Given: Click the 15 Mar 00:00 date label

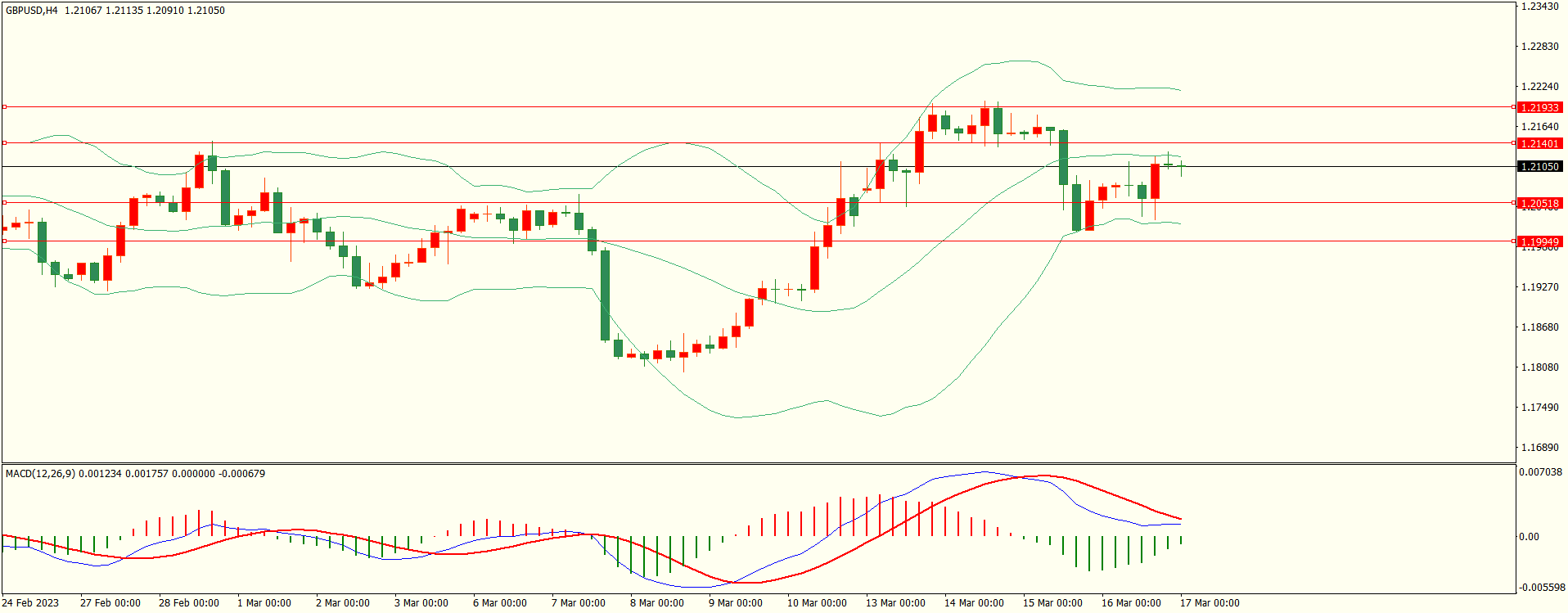Looking at the screenshot, I should pyautogui.click(x=1053, y=603).
